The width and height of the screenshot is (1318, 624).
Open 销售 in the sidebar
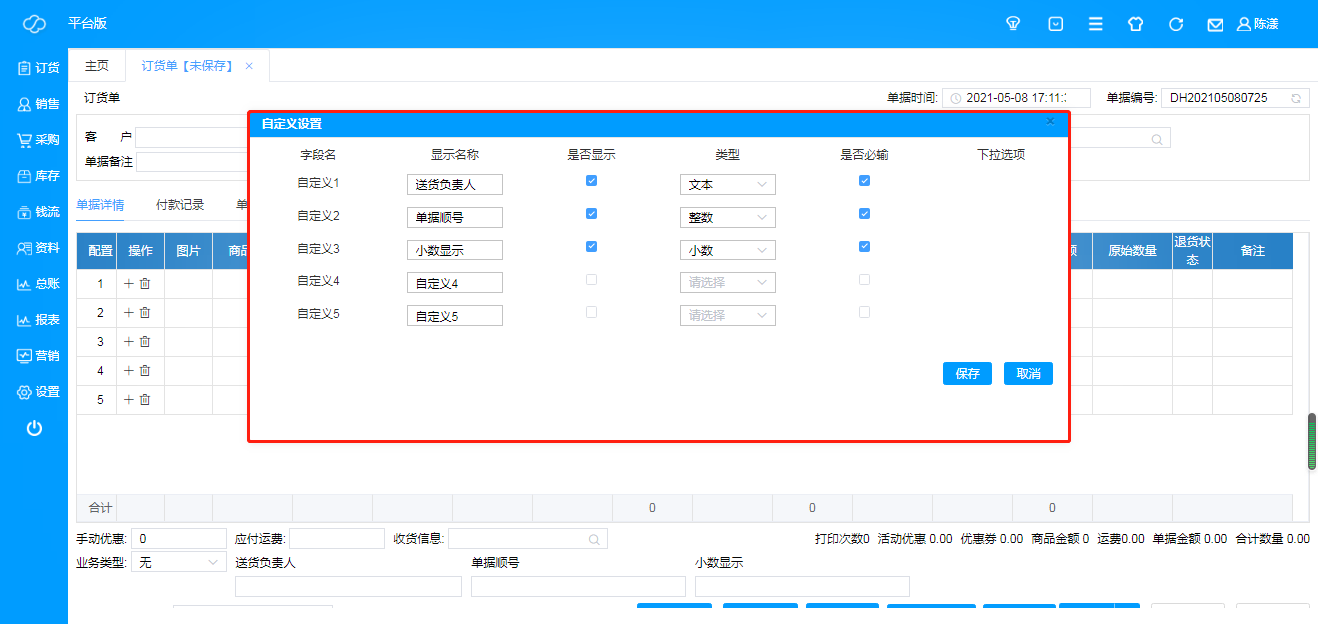pyautogui.click(x=38, y=104)
